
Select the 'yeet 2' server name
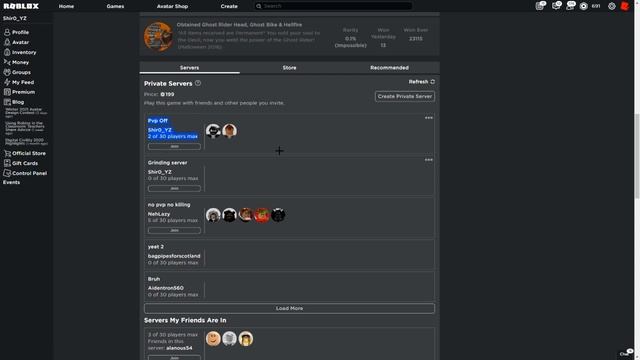[x=156, y=247]
